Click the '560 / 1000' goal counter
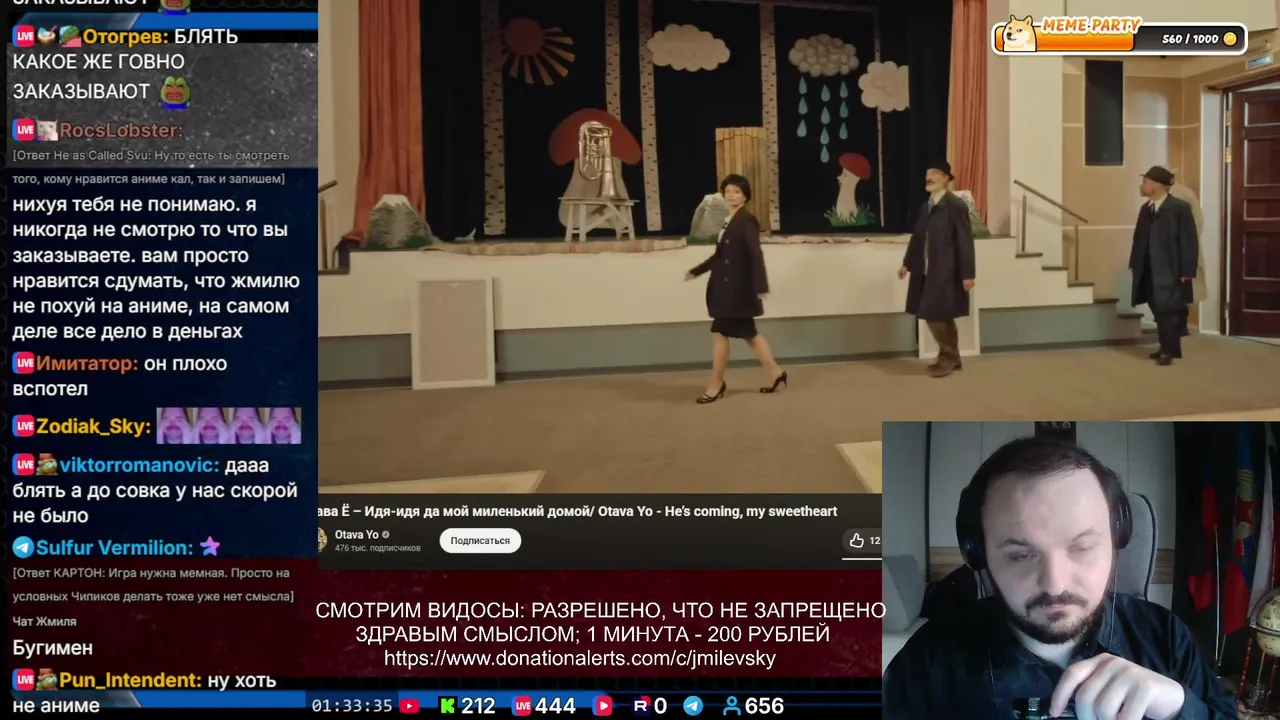Viewport: 1280px width, 720px height. tap(1190, 39)
